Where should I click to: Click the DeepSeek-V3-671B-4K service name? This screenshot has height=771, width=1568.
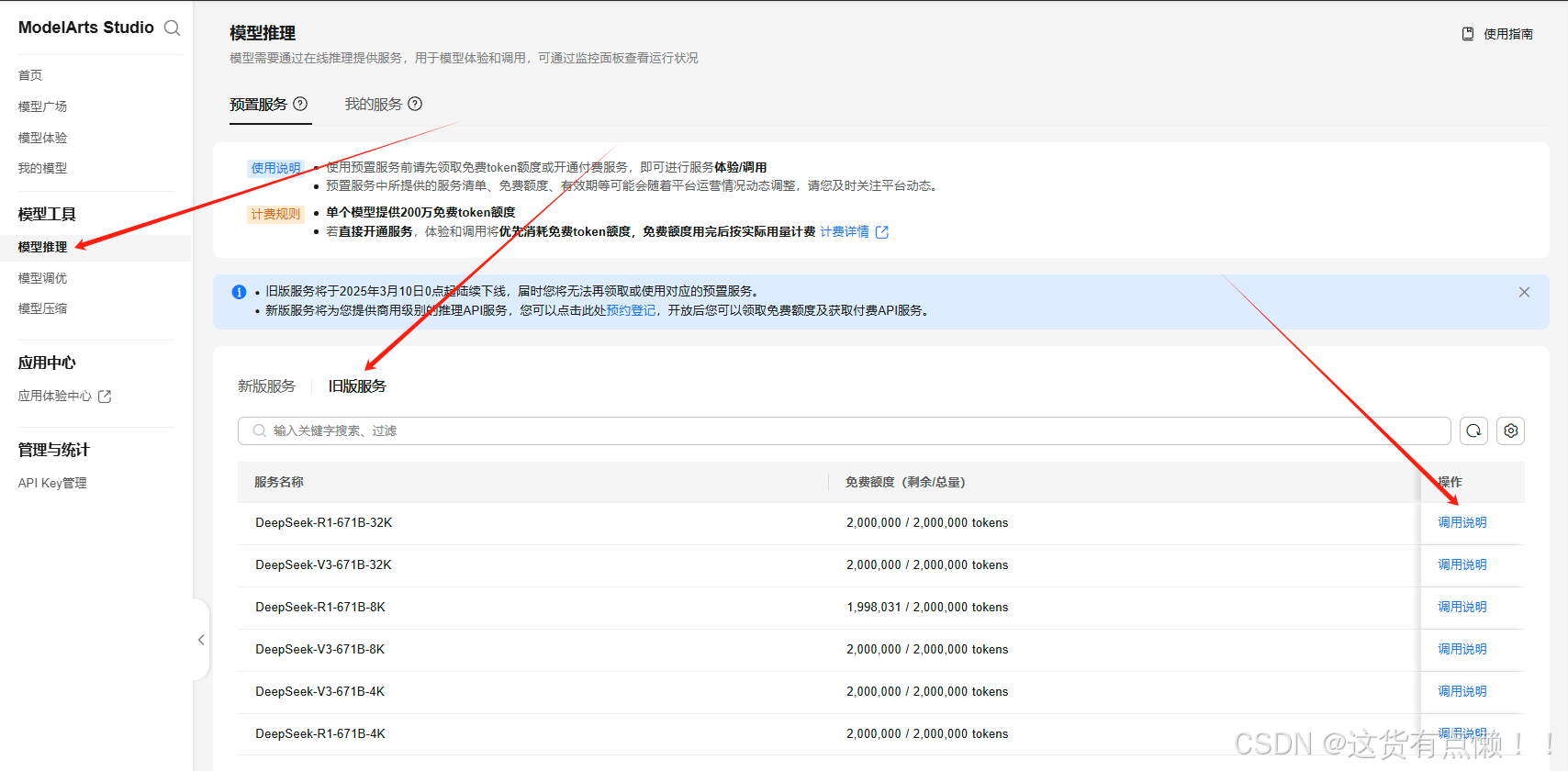coord(320,691)
